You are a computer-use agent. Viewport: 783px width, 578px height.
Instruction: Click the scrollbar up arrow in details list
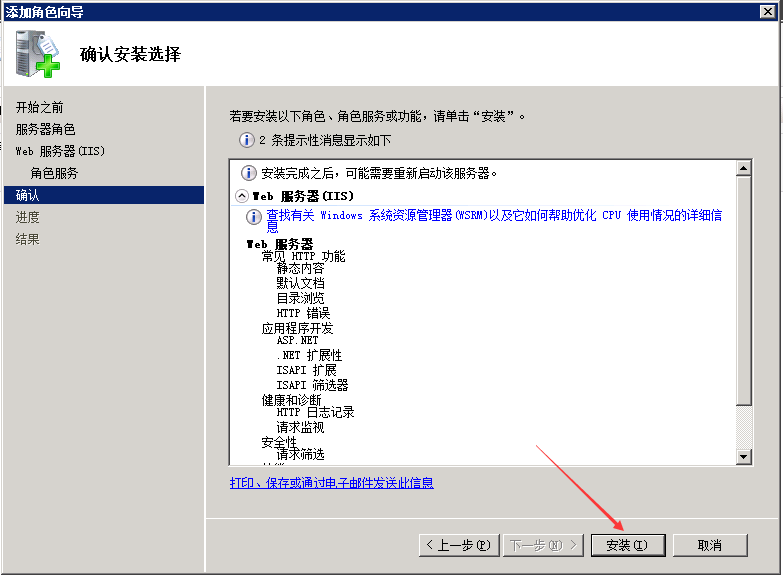point(743,167)
